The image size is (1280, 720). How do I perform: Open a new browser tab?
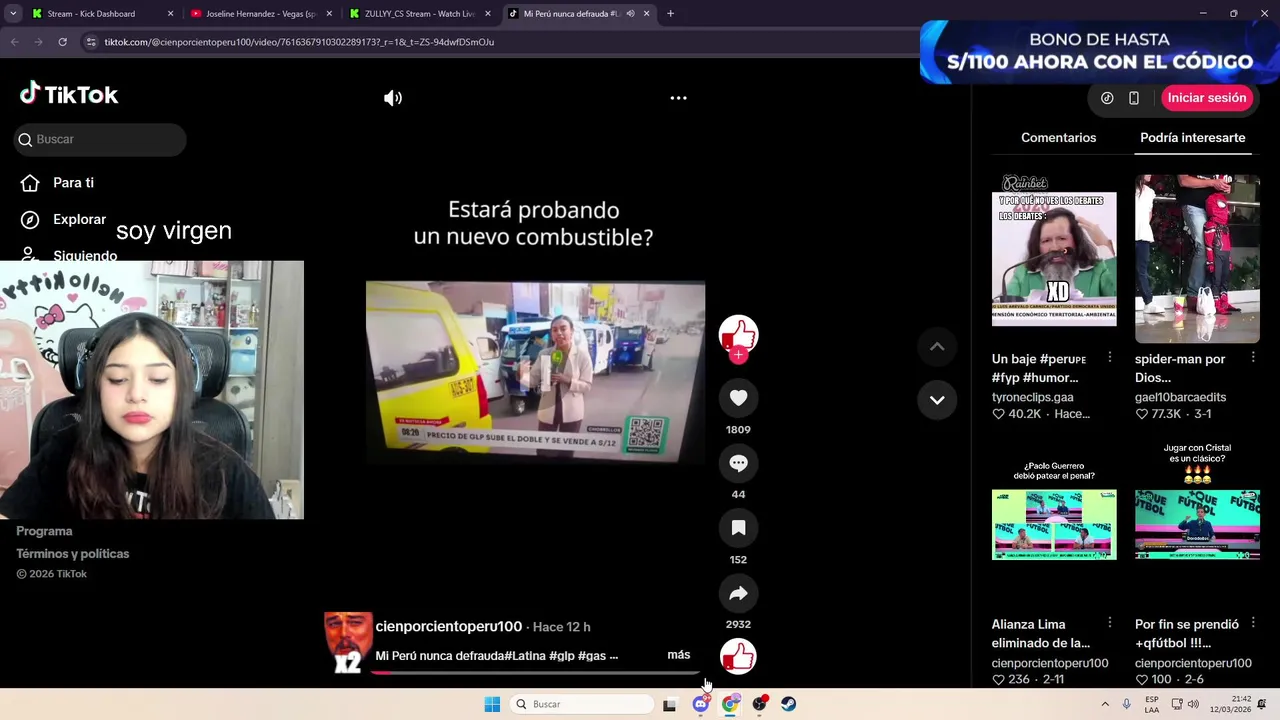(670, 14)
